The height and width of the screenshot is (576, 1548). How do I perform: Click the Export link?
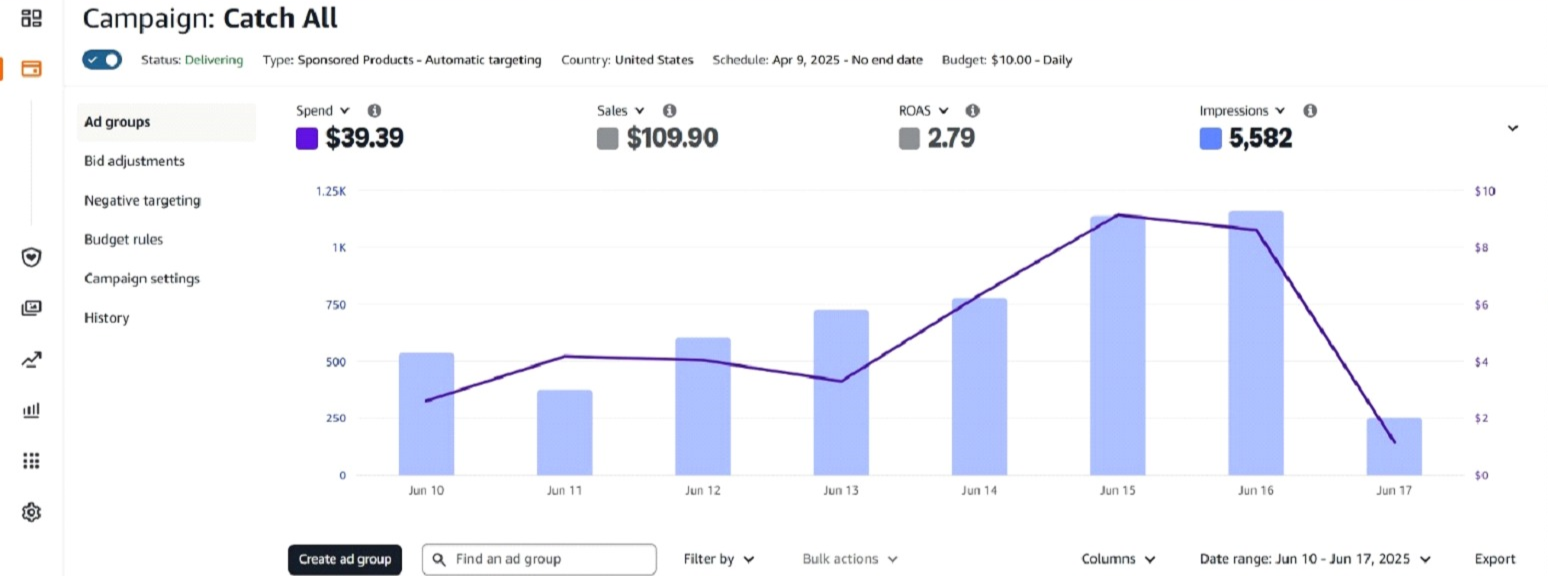click(x=1494, y=559)
